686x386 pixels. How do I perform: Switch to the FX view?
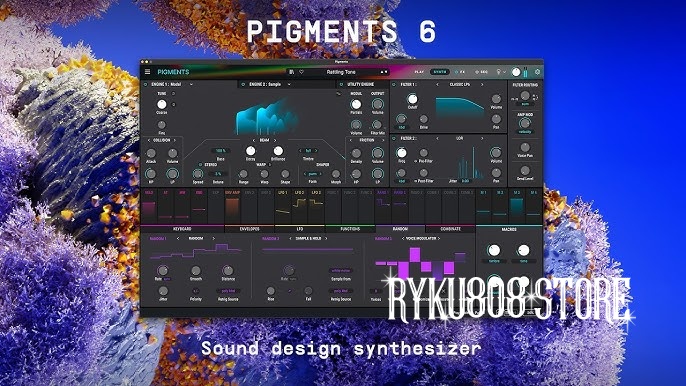click(x=460, y=72)
